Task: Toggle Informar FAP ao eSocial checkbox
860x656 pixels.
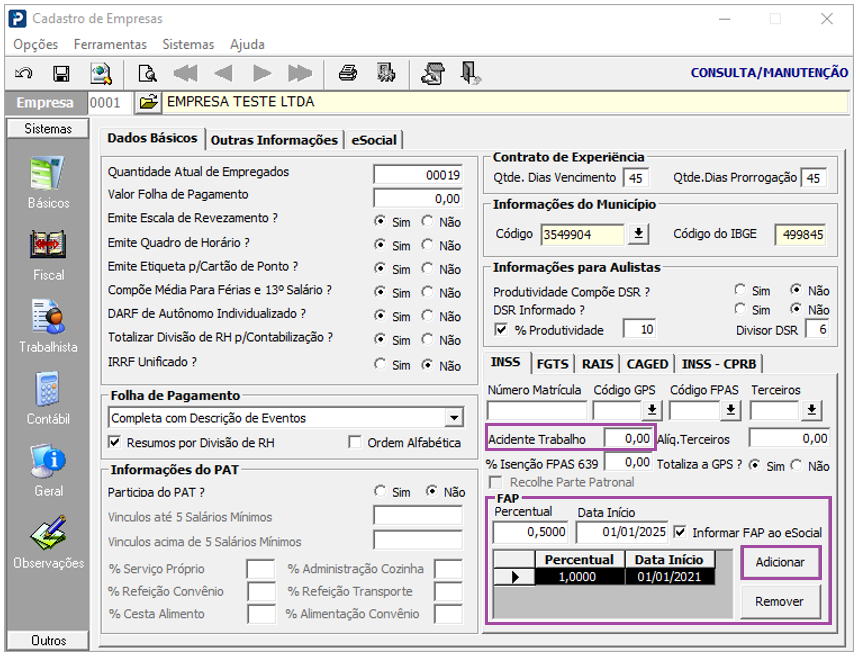Action: point(681,532)
